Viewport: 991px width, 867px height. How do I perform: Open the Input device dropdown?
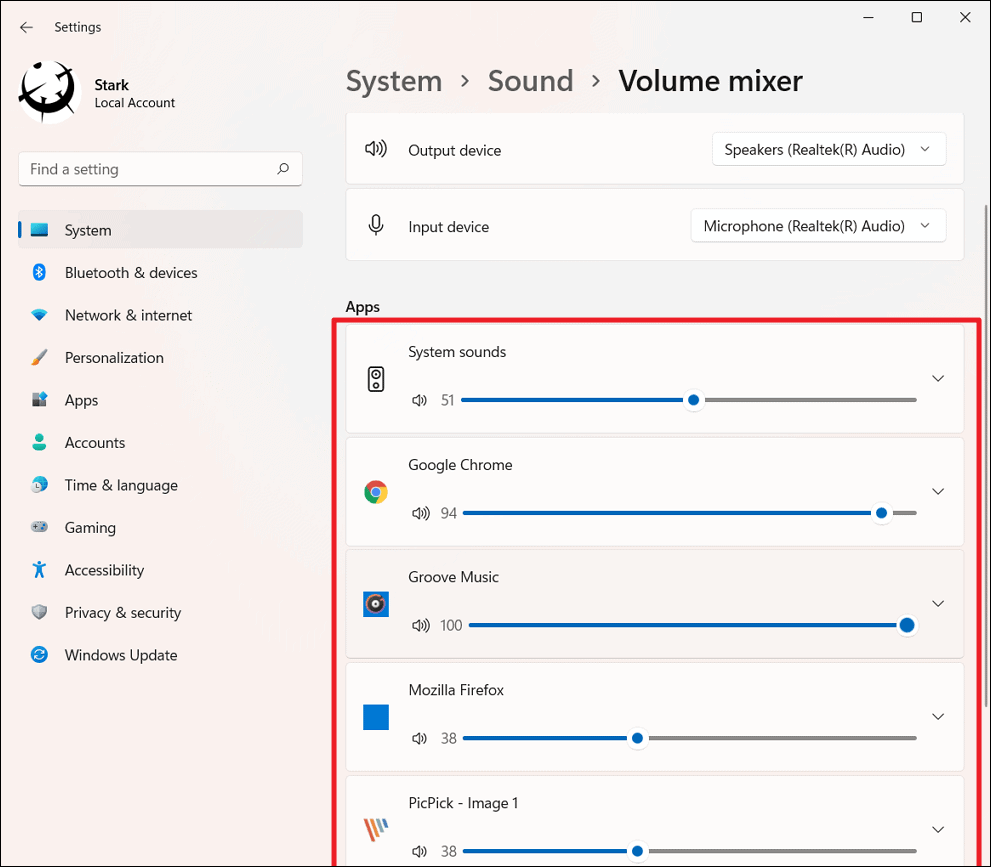[818, 225]
